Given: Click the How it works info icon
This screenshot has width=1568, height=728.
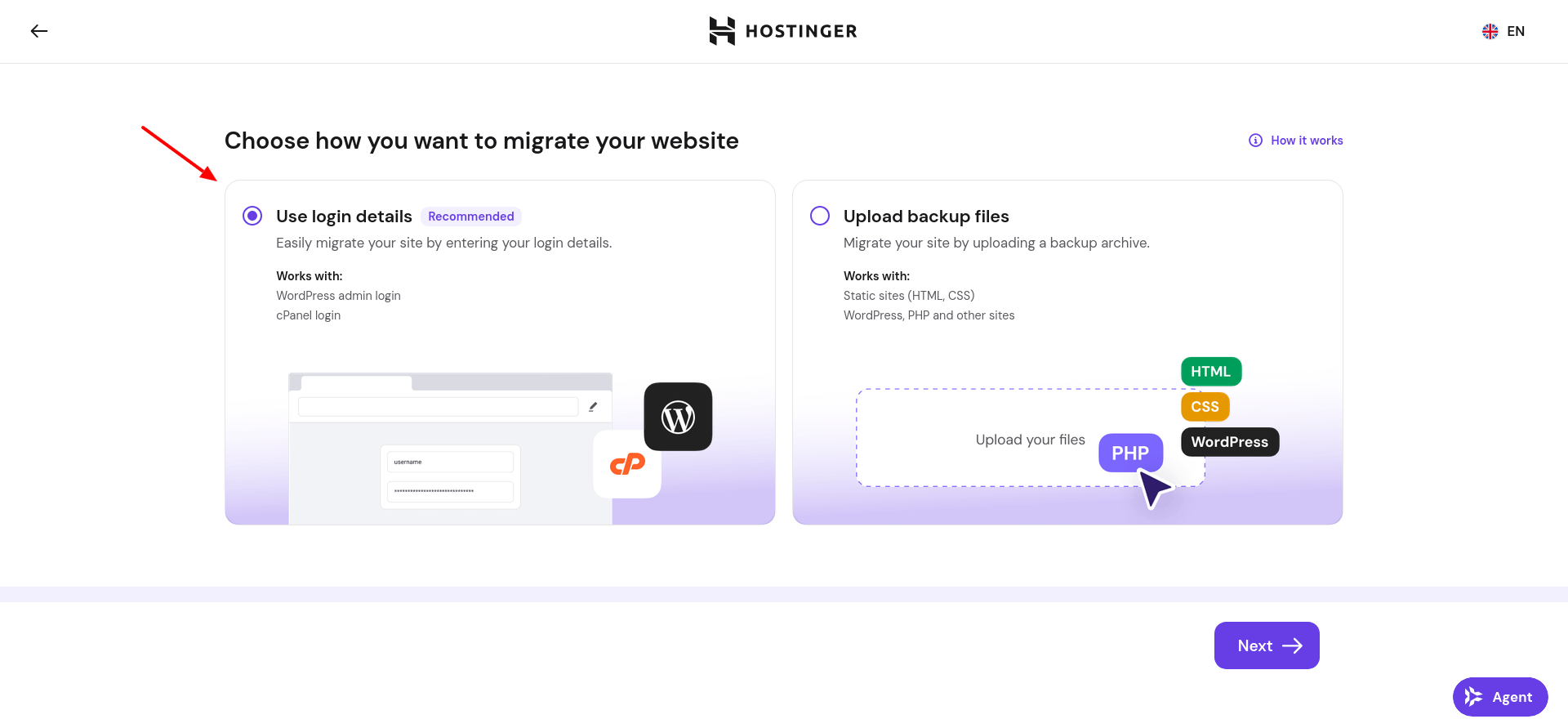Looking at the screenshot, I should point(1256,141).
